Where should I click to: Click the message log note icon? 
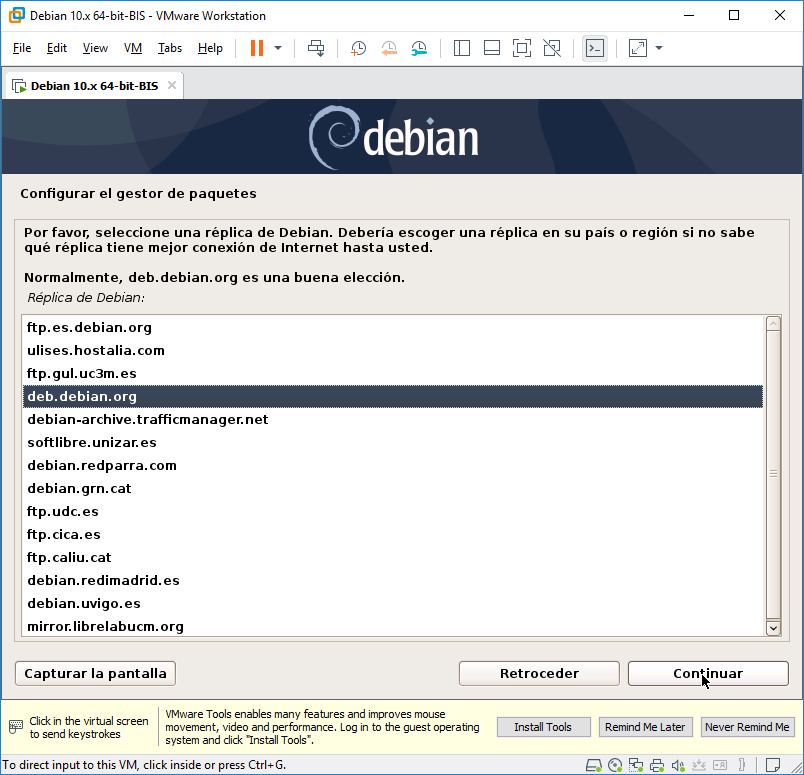pos(773,765)
